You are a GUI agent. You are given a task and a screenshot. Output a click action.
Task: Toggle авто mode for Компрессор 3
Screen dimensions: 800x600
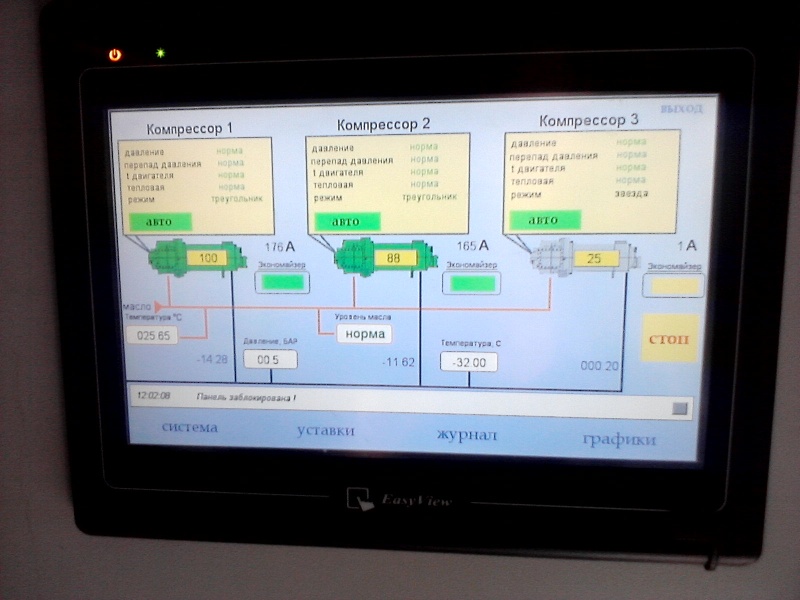[545, 220]
